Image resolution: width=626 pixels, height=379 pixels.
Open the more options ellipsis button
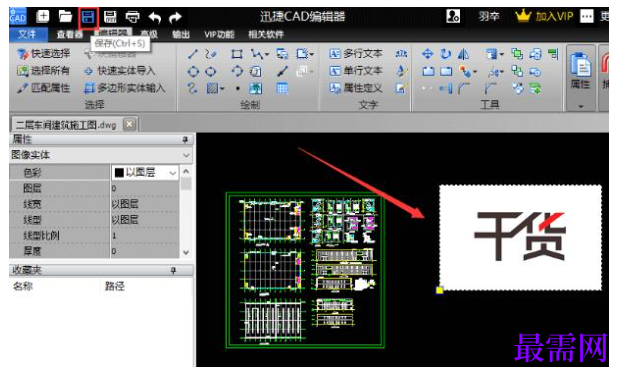tap(586, 16)
